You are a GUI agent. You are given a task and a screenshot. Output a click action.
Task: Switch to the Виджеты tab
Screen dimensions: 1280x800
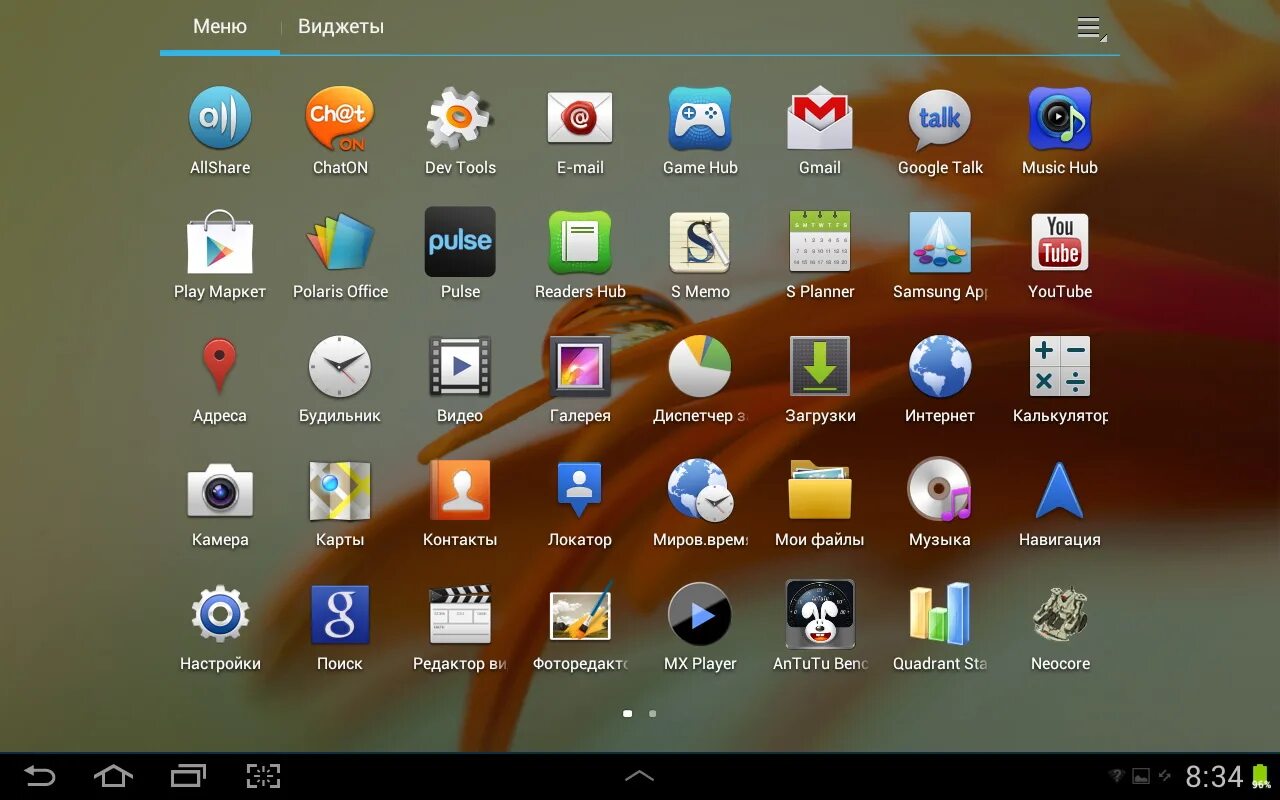[x=341, y=27]
